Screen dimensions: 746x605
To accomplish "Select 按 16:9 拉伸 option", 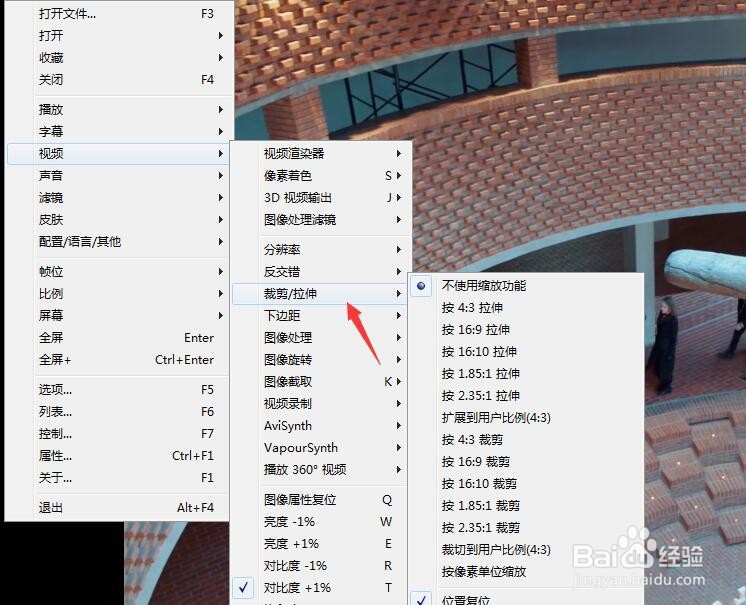I will click(525, 330).
